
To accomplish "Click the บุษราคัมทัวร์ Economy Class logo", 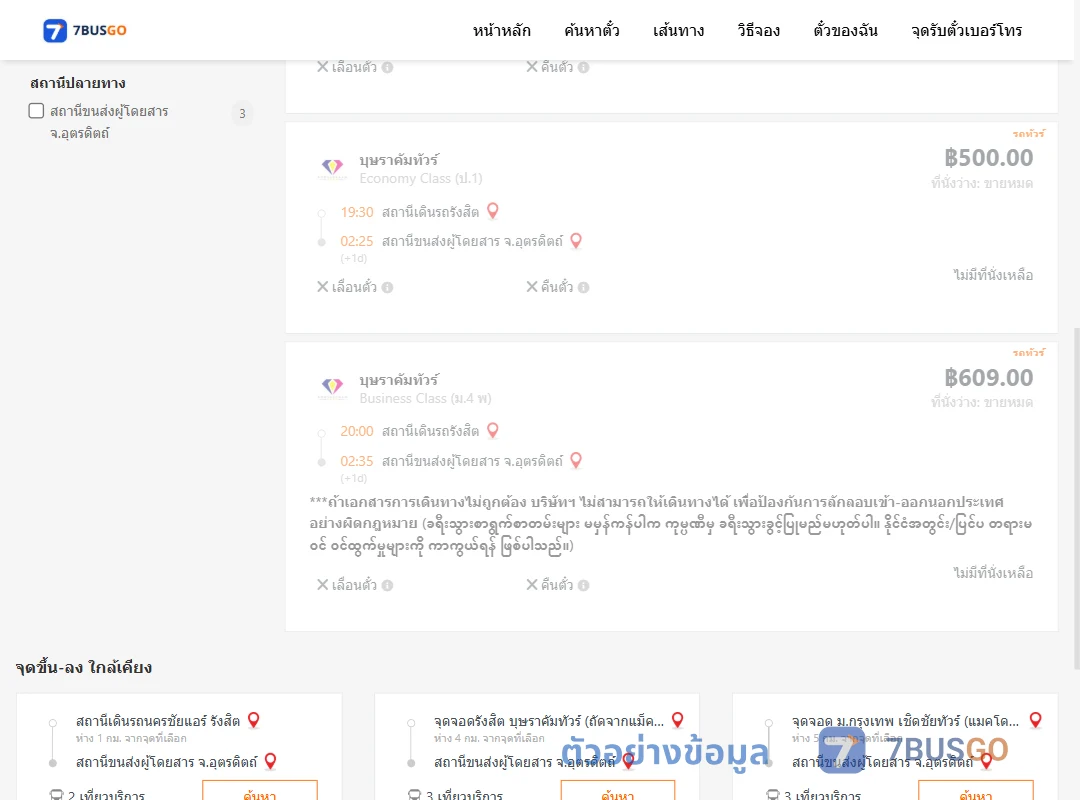I will tap(333, 168).
